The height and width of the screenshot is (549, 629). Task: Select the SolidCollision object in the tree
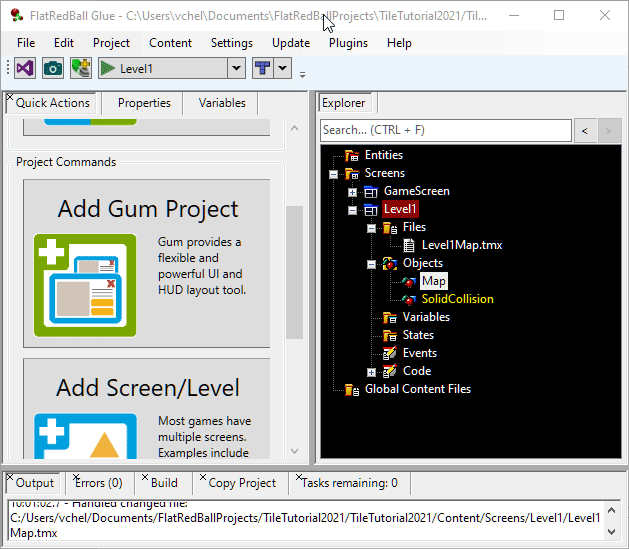tap(457, 299)
